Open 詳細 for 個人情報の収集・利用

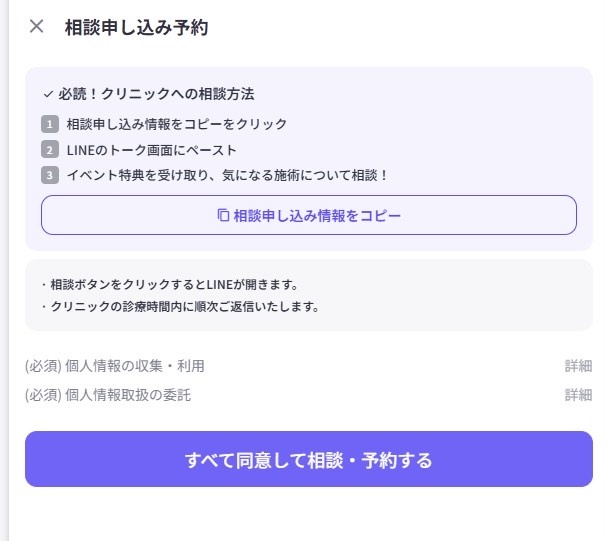[x=578, y=366]
